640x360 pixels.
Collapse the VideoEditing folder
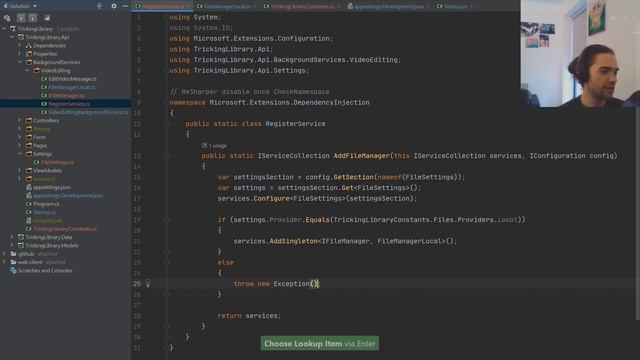(x=27, y=71)
